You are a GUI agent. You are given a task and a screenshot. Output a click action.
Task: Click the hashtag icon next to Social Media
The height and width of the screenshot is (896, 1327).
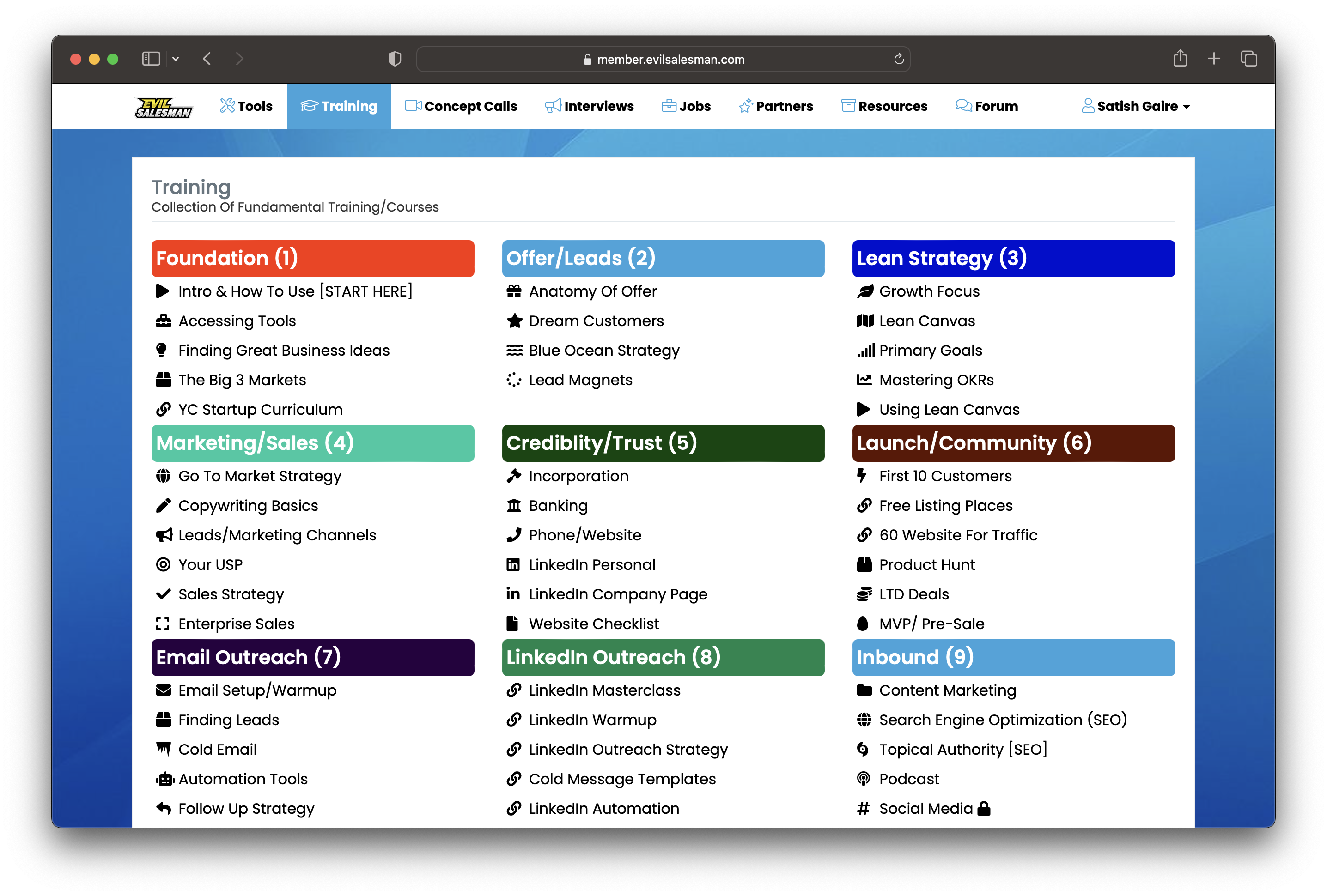(864, 809)
